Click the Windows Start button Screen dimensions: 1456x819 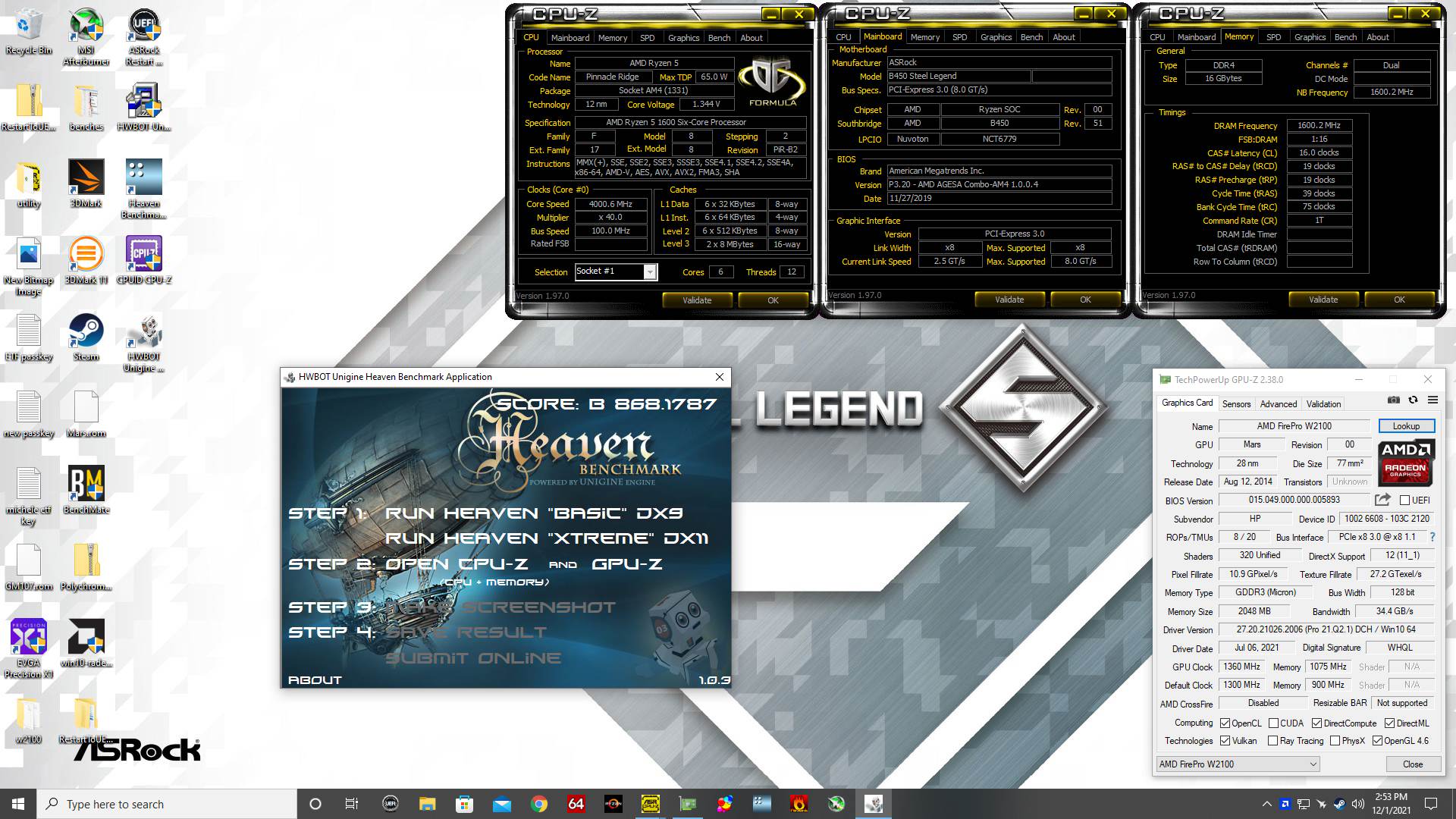click(x=18, y=804)
